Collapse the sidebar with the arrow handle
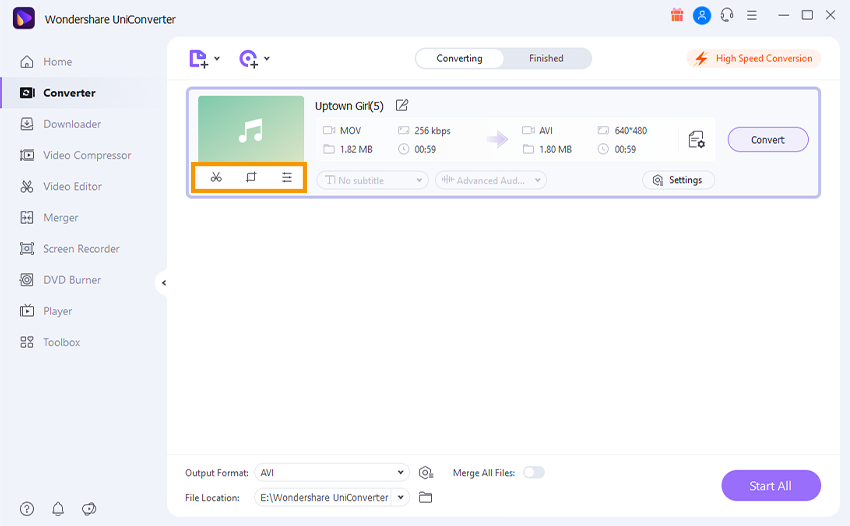 (x=163, y=283)
